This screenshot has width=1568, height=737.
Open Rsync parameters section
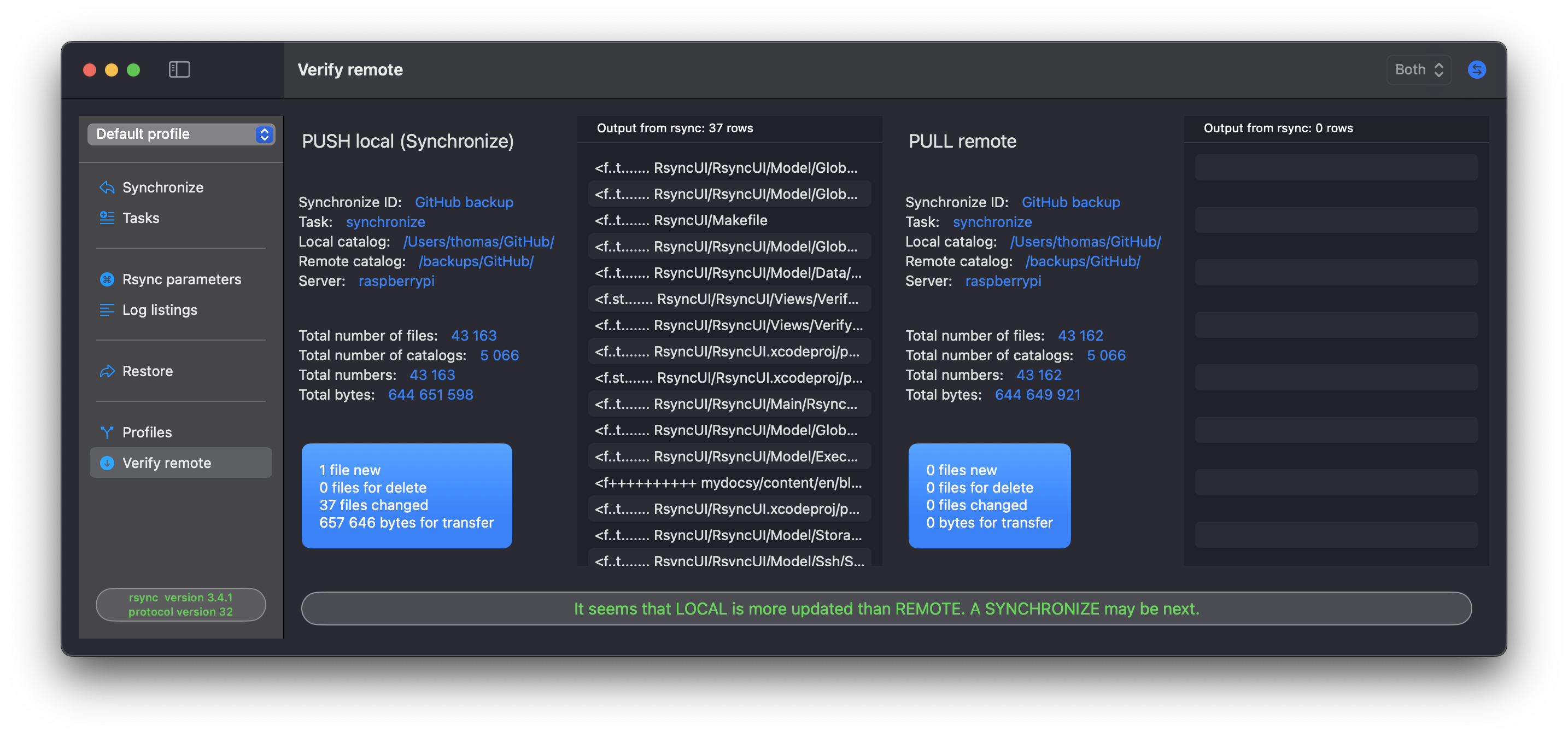click(181, 279)
